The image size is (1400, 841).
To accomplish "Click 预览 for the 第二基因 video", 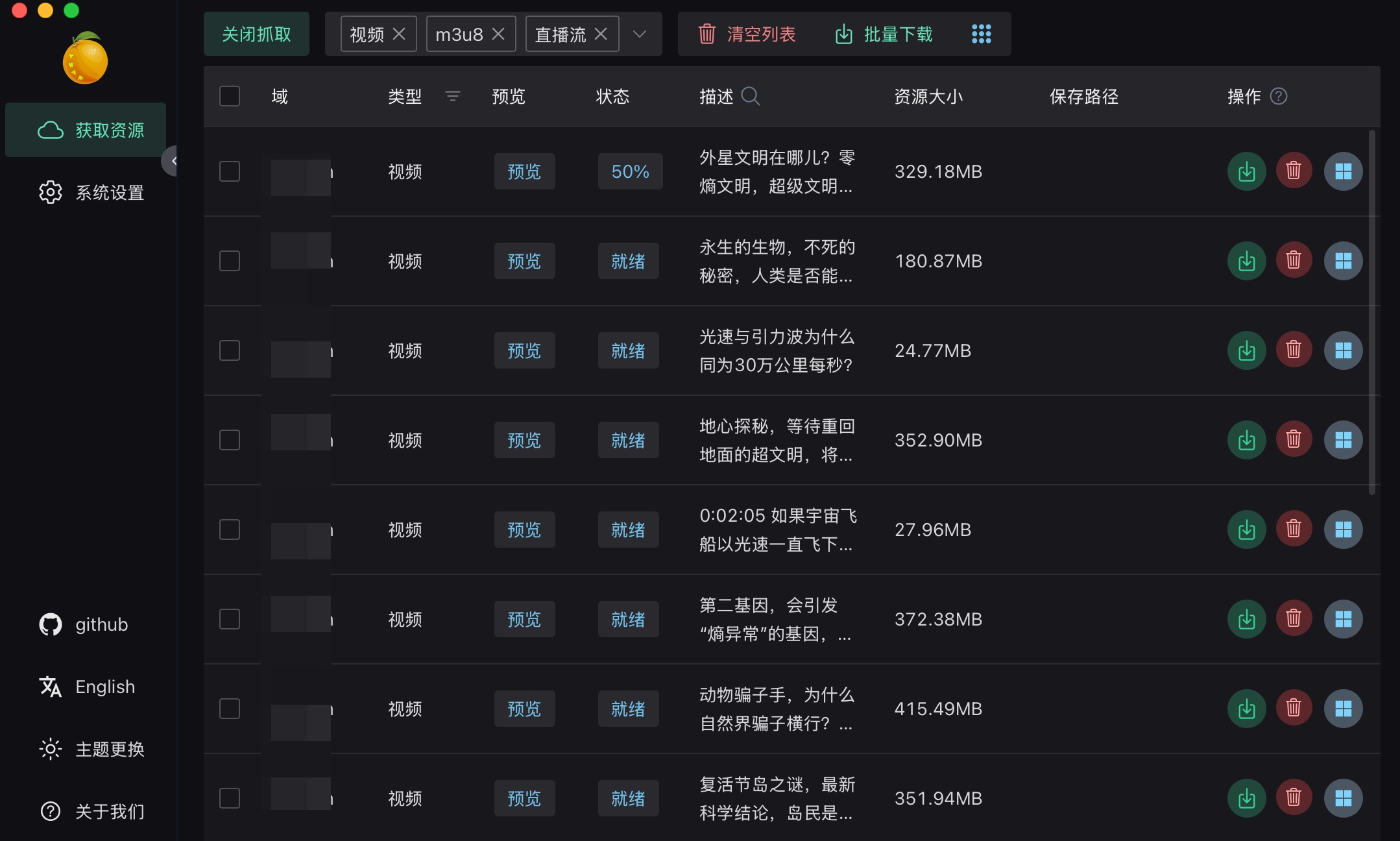I will click(x=524, y=619).
